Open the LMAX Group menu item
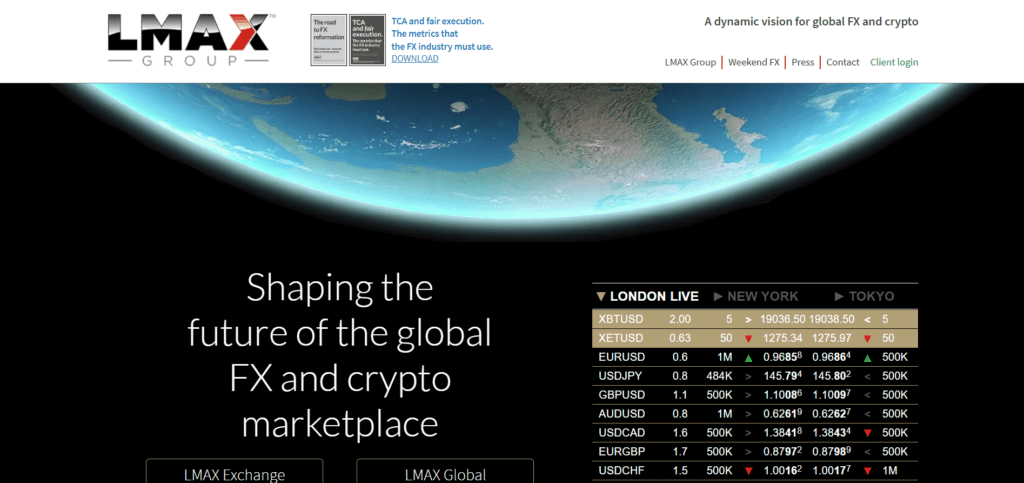Image resolution: width=1024 pixels, height=483 pixels. (x=690, y=62)
